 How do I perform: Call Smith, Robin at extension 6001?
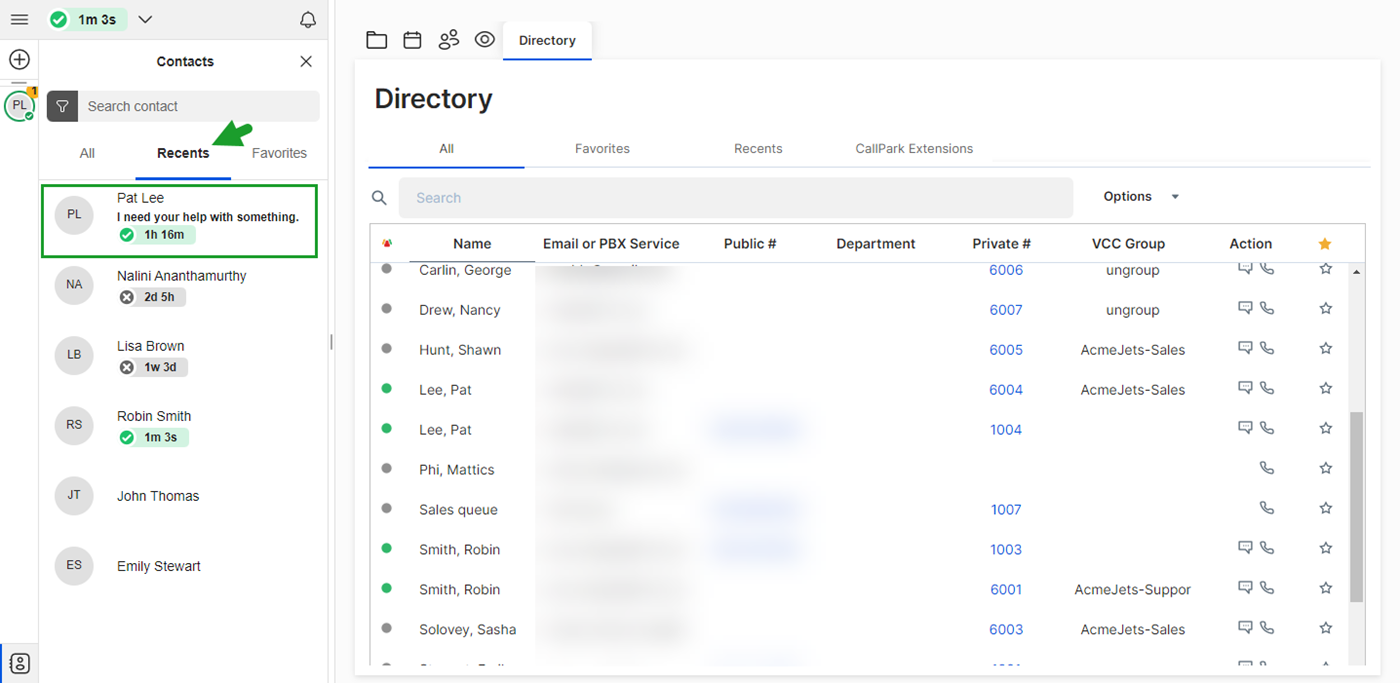tap(1267, 589)
